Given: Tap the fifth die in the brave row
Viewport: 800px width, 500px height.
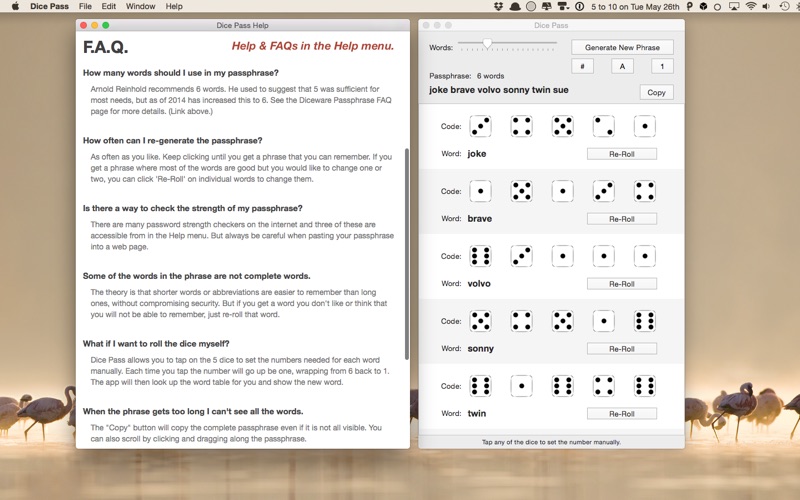Looking at the screenshot, I should tap(645, 191).
